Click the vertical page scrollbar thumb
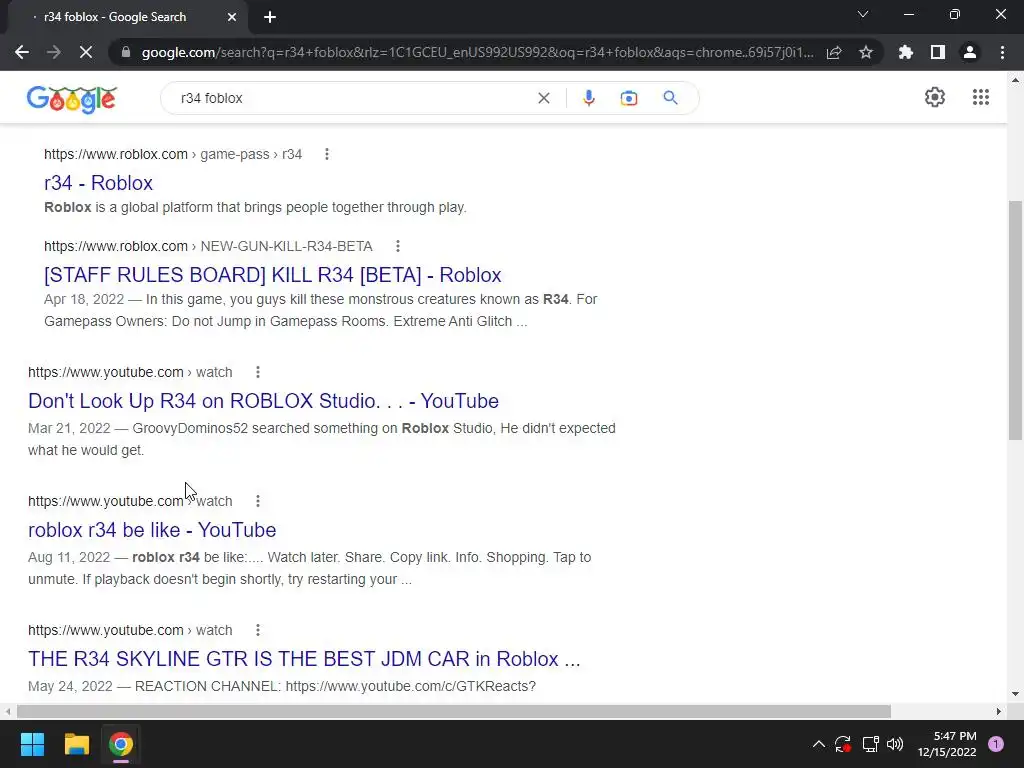Viewport: 1024px width, 768px height. click(1015, 320)
